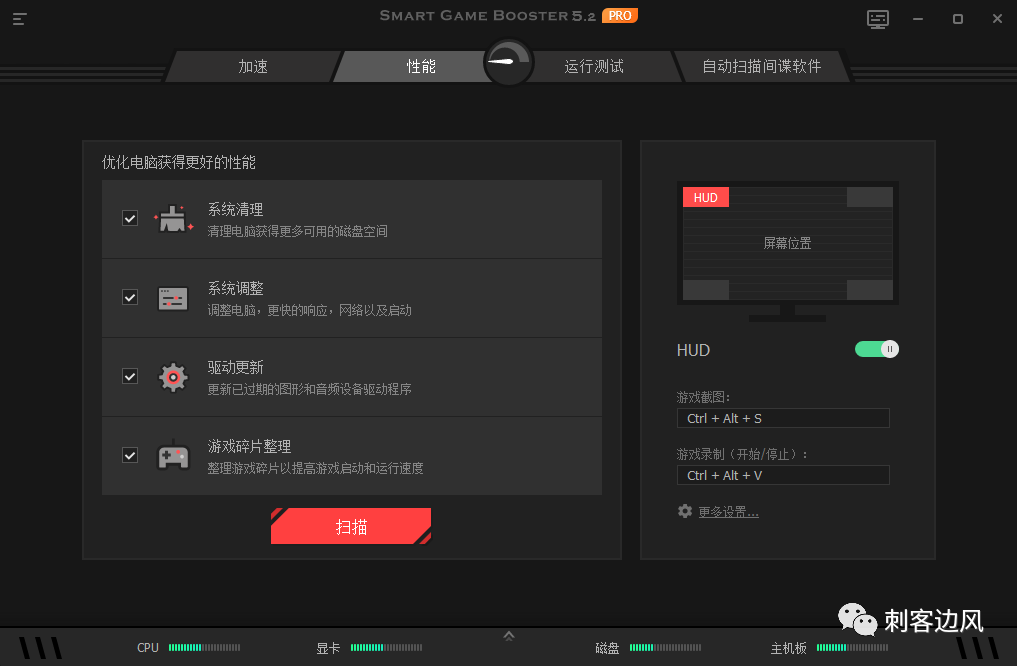Select bottom-left HUD screen position
Viewport: 1017px width, 666px height.
coord(706,290)
